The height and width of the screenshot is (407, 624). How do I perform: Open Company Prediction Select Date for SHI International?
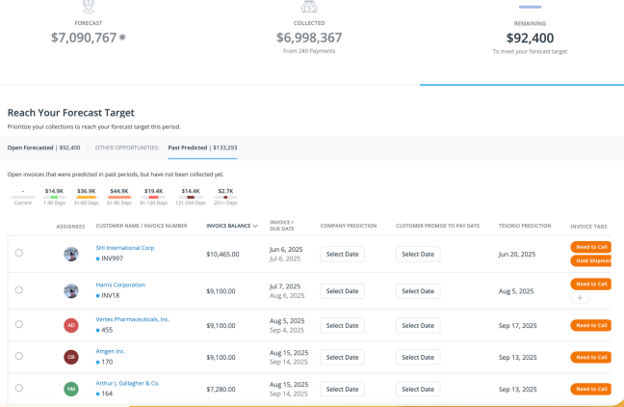pyautogui.click(x=342, y=254)
